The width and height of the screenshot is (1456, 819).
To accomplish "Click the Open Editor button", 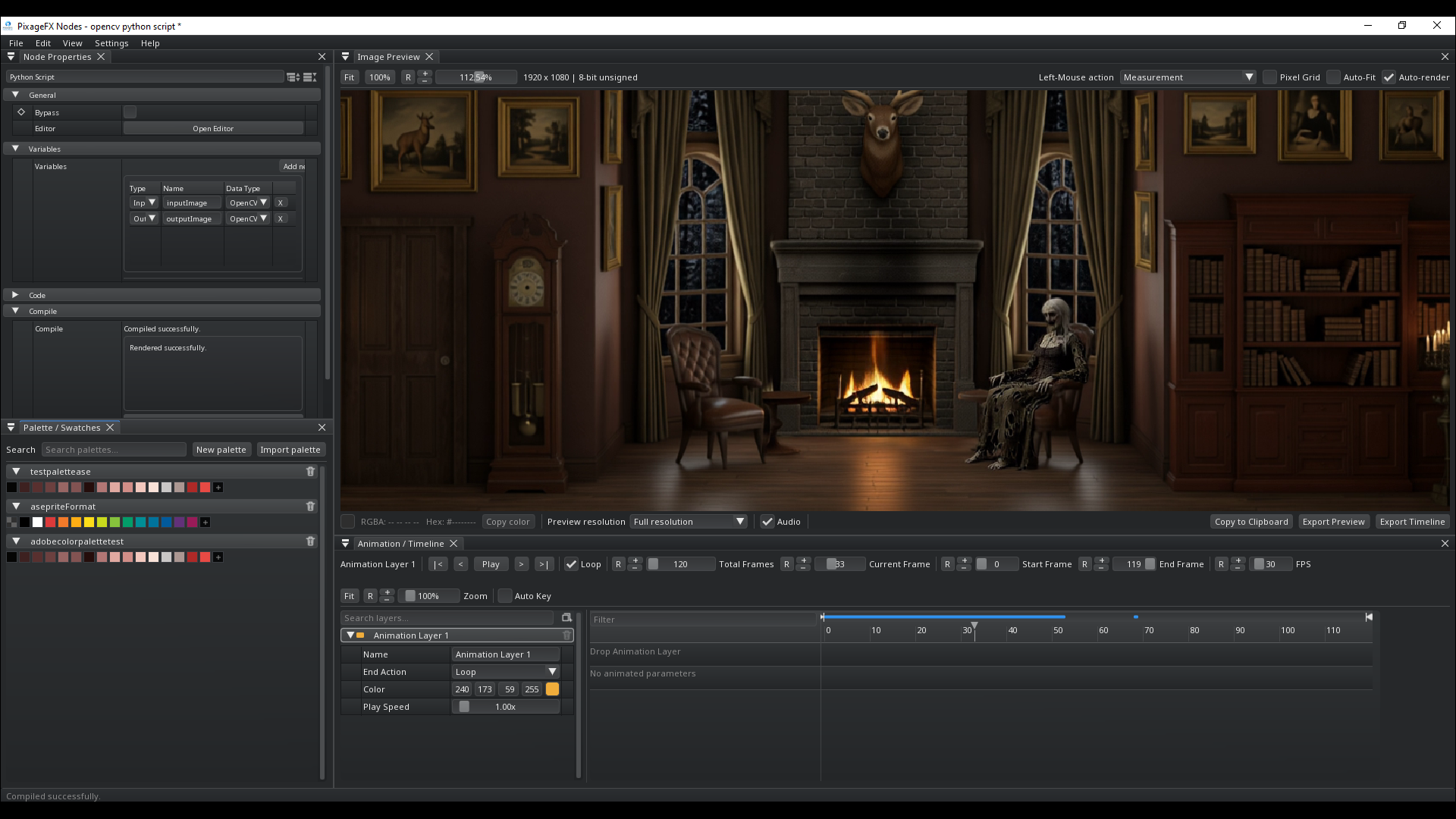I will point(213,128).
